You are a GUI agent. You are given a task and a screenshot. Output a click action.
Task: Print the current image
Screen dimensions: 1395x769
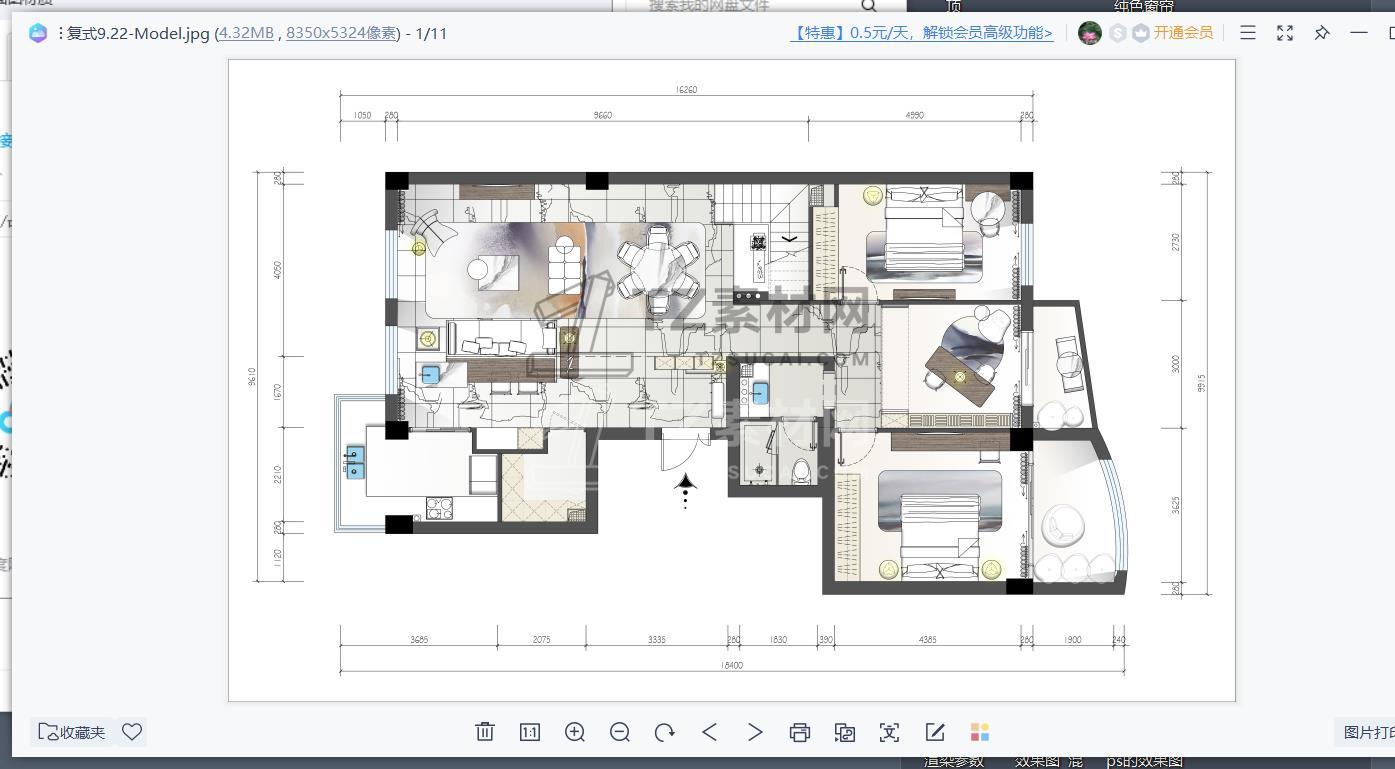(799, 732)
